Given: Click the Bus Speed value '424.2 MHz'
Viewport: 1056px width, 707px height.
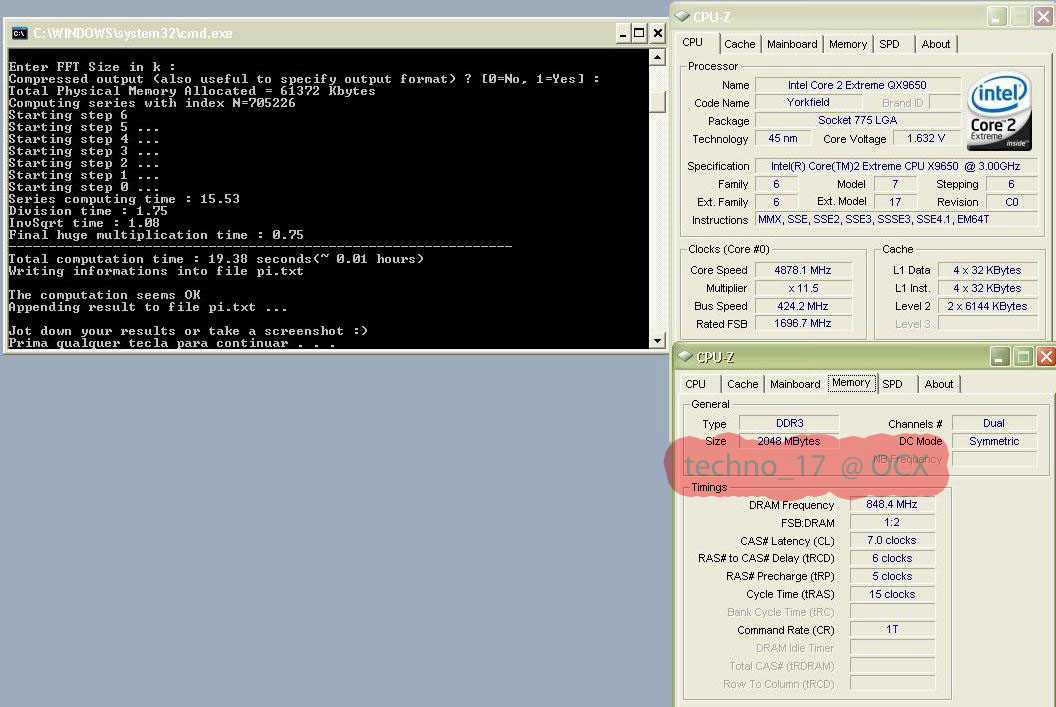Looking at the screenshot, I should (803, 306).
